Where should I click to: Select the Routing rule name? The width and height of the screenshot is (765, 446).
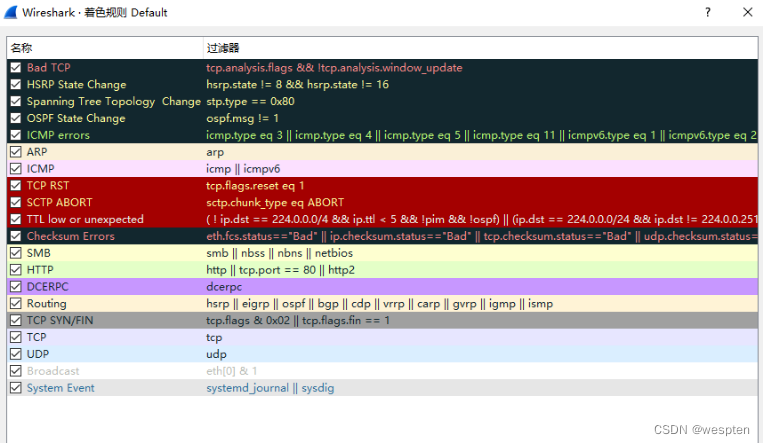click(x=46, y=303)
